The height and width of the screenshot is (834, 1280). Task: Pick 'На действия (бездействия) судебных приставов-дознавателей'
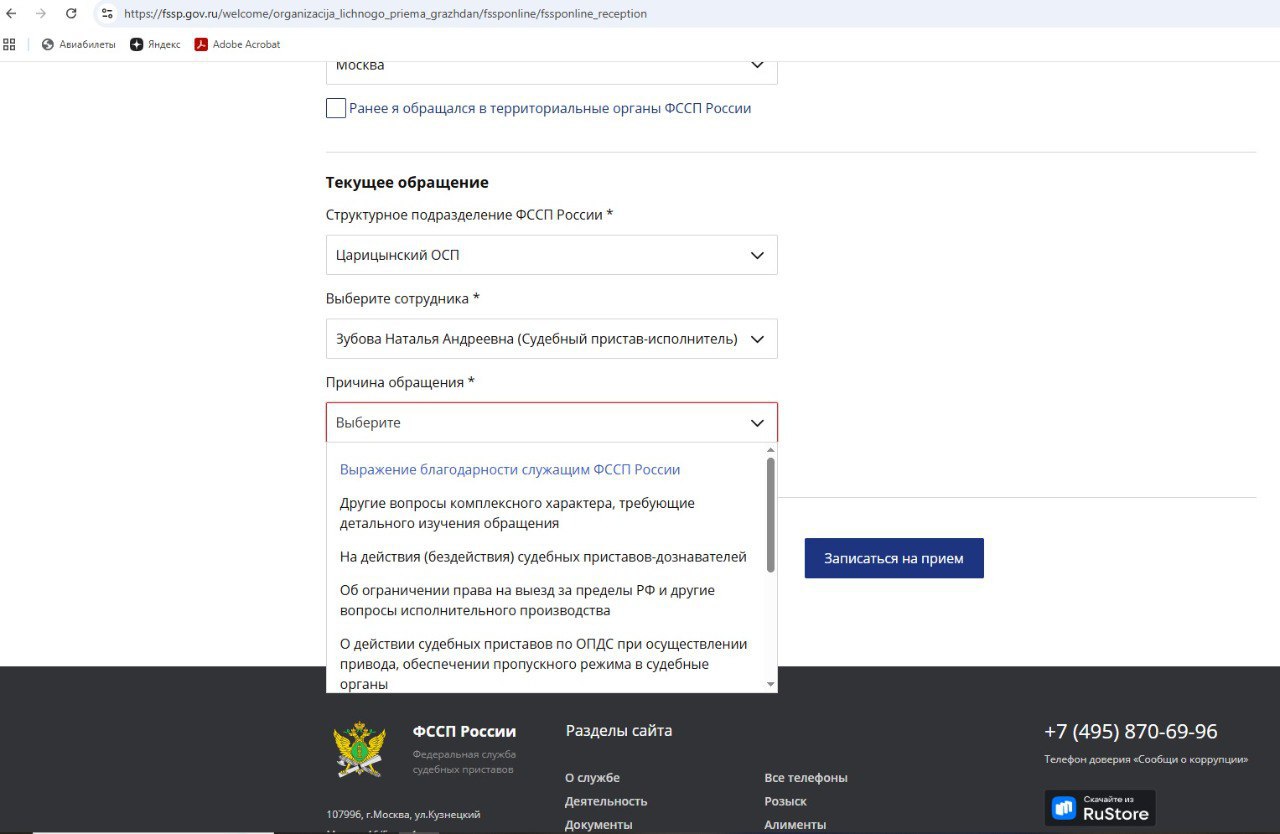[543, 557]
